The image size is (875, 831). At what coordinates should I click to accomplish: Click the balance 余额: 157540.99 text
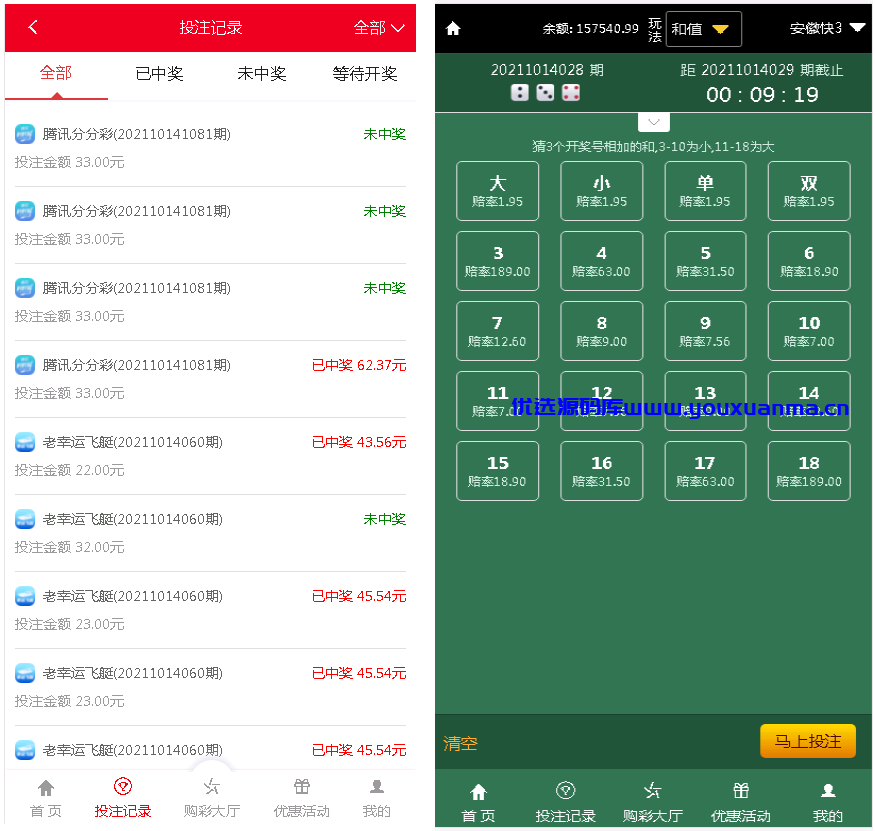pyautogui.click(x=590, y=28)
